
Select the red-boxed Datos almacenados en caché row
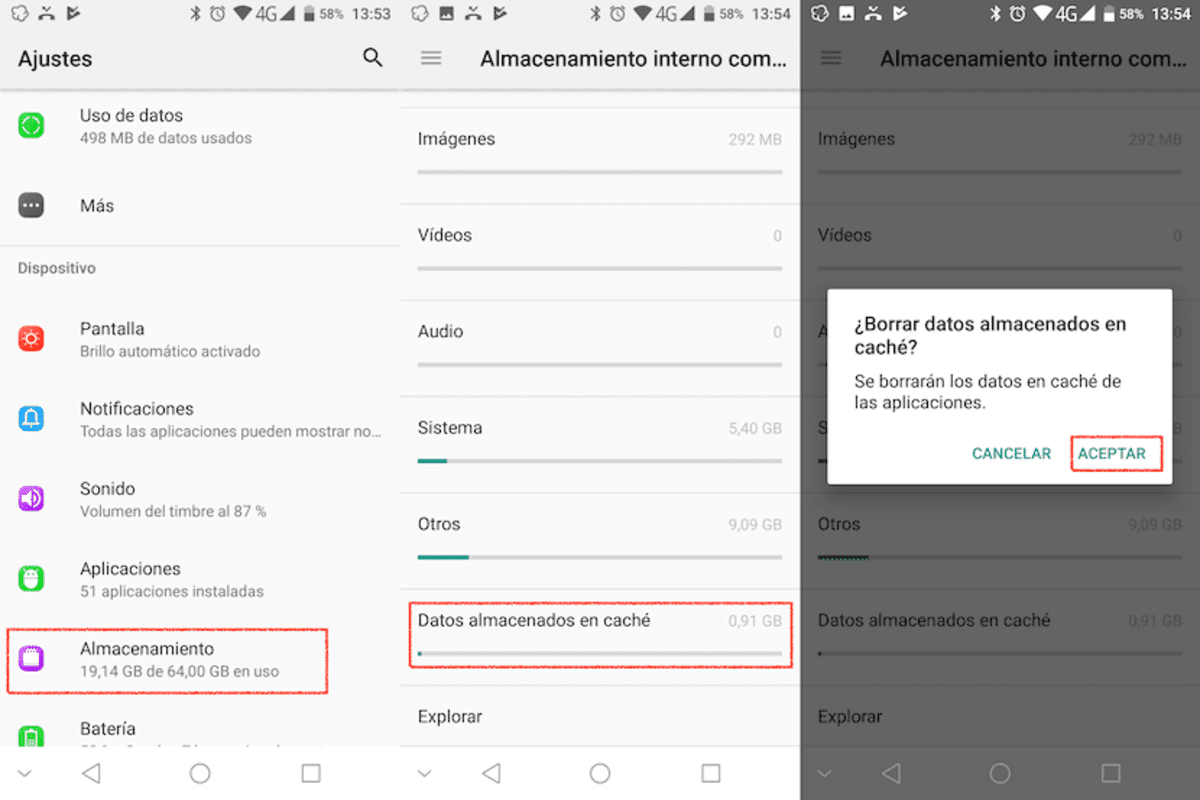pyautogui.click(x=600, y=634)
